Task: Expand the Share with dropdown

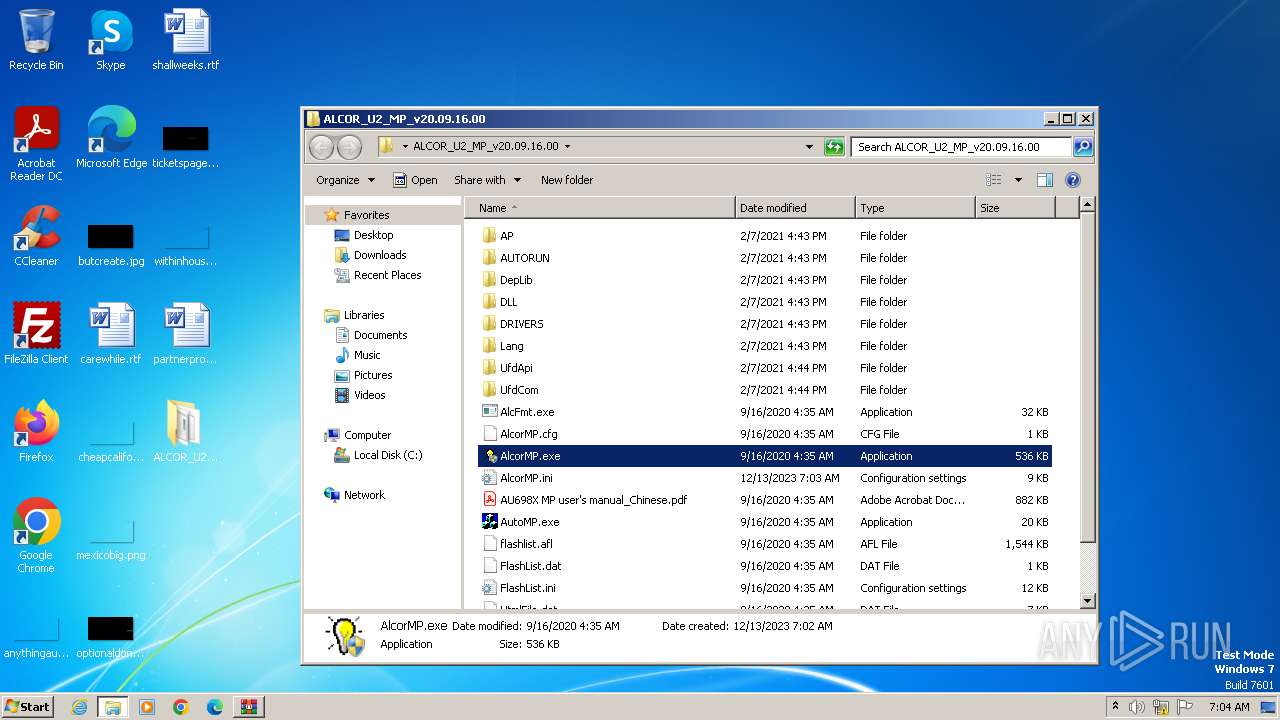Action: coord(487,180)
